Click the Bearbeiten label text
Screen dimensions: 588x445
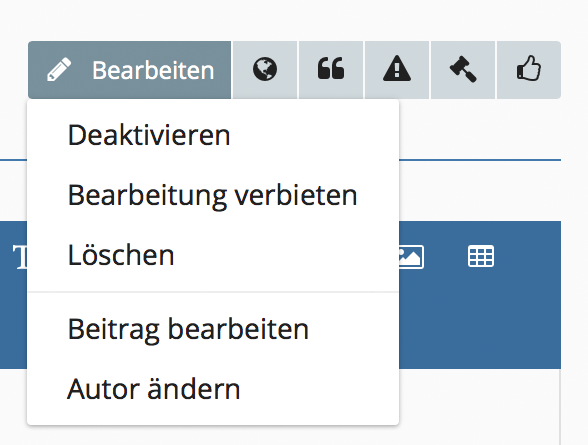tap(153, 70)
